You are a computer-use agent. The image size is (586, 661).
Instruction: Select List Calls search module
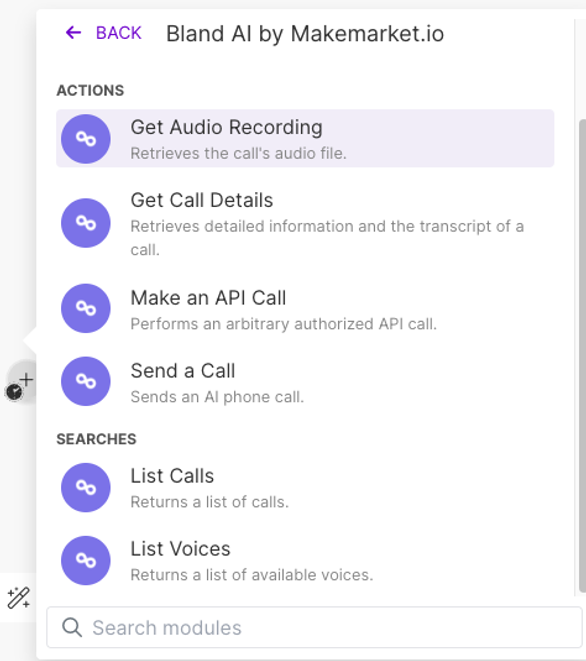coord(305,487)
